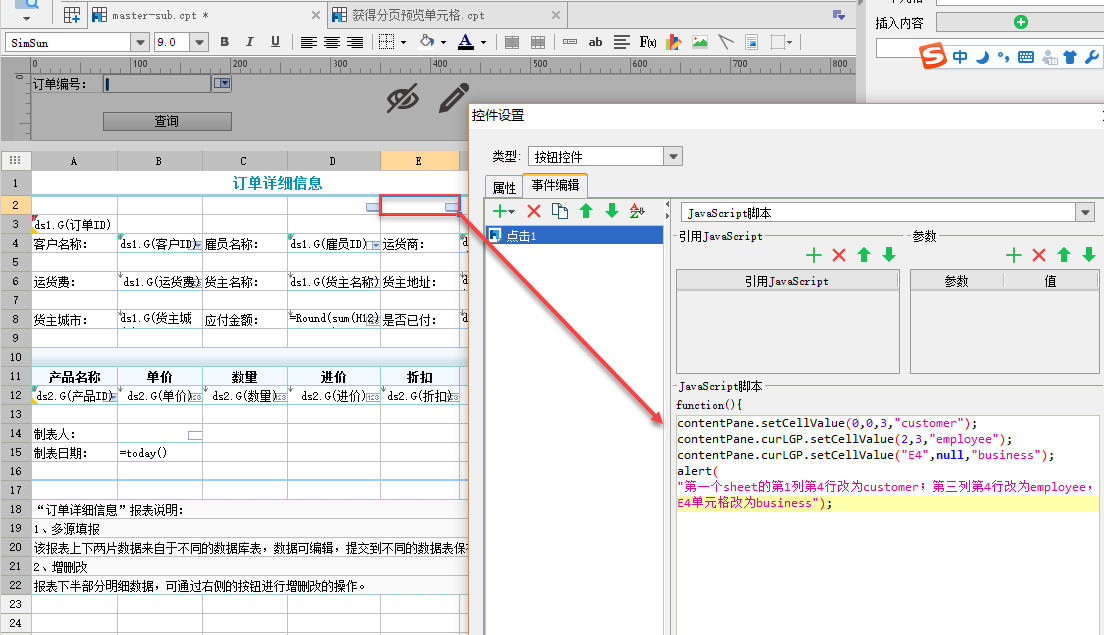Toggle bold formatting in the toolbar

click(225, 42)
